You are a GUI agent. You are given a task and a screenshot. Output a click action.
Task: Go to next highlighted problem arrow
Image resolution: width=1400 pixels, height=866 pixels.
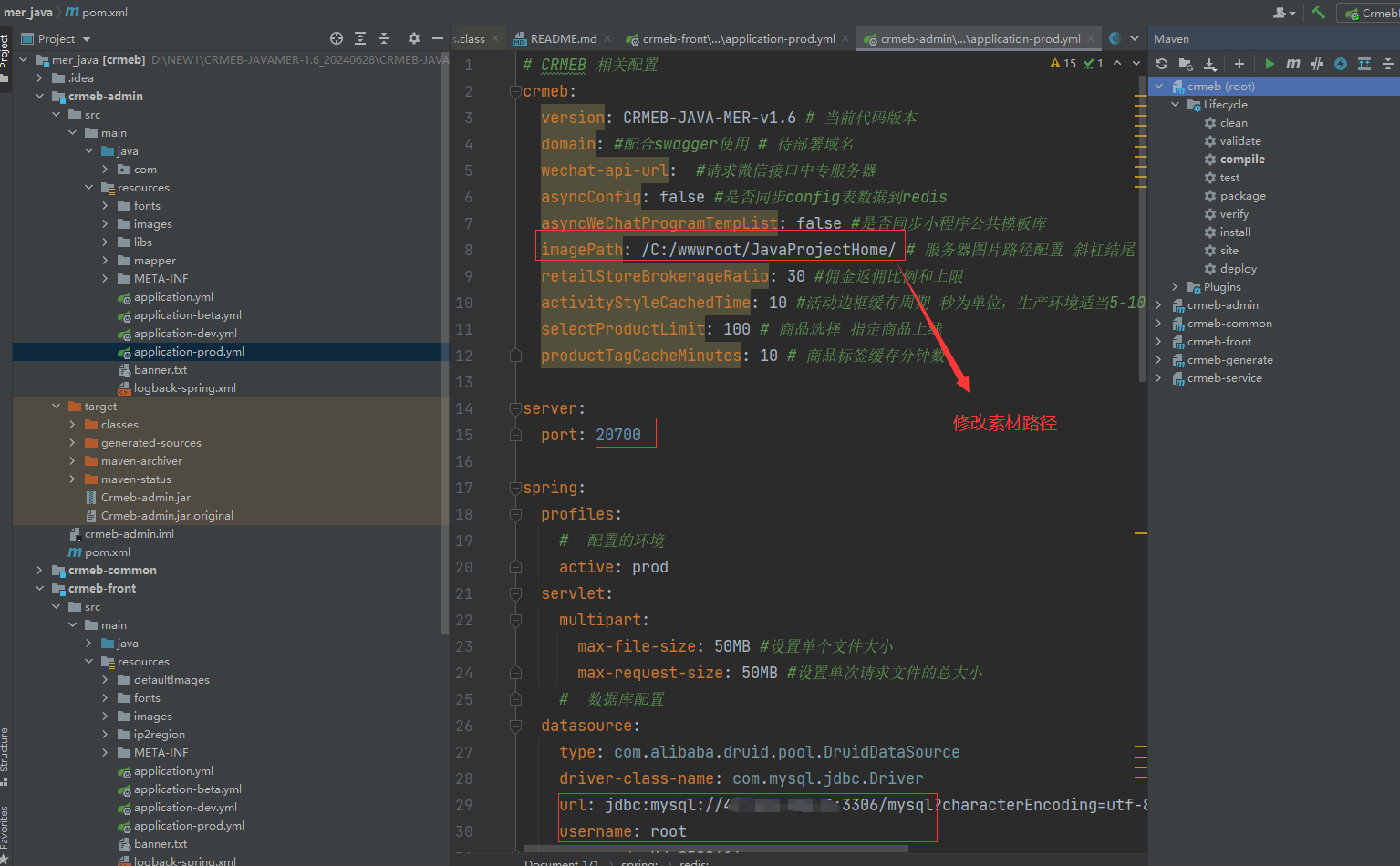pos(1136,63)
